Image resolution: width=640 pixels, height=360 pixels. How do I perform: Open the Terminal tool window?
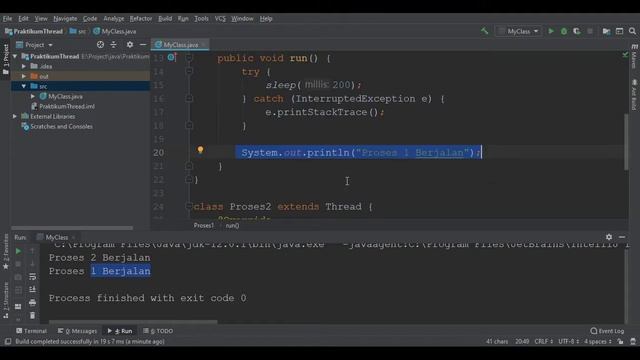coord(31,331)
